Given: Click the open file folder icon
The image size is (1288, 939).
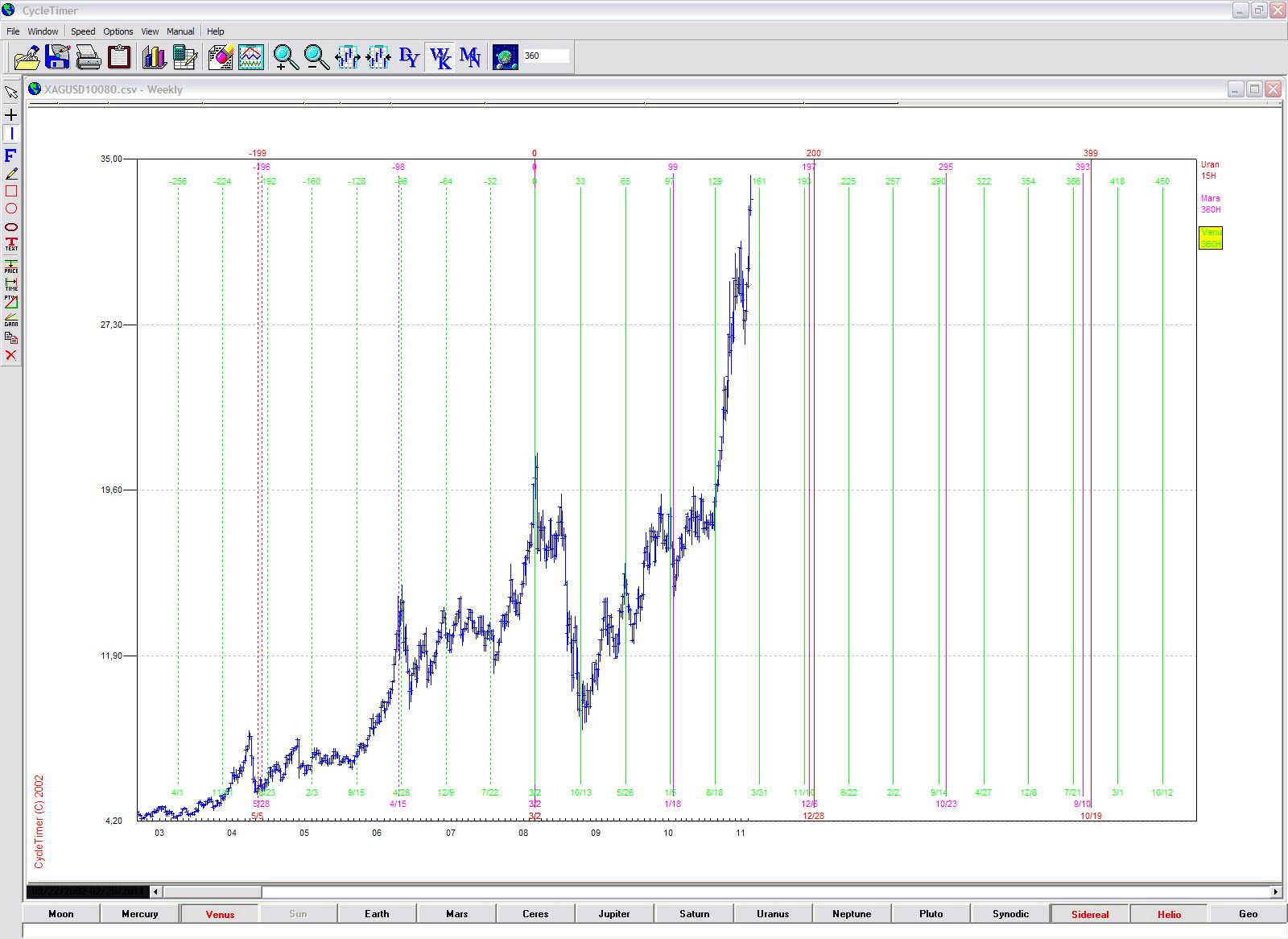Looking at the screenshot, I should pyautogui.click(x=27, y=57).
